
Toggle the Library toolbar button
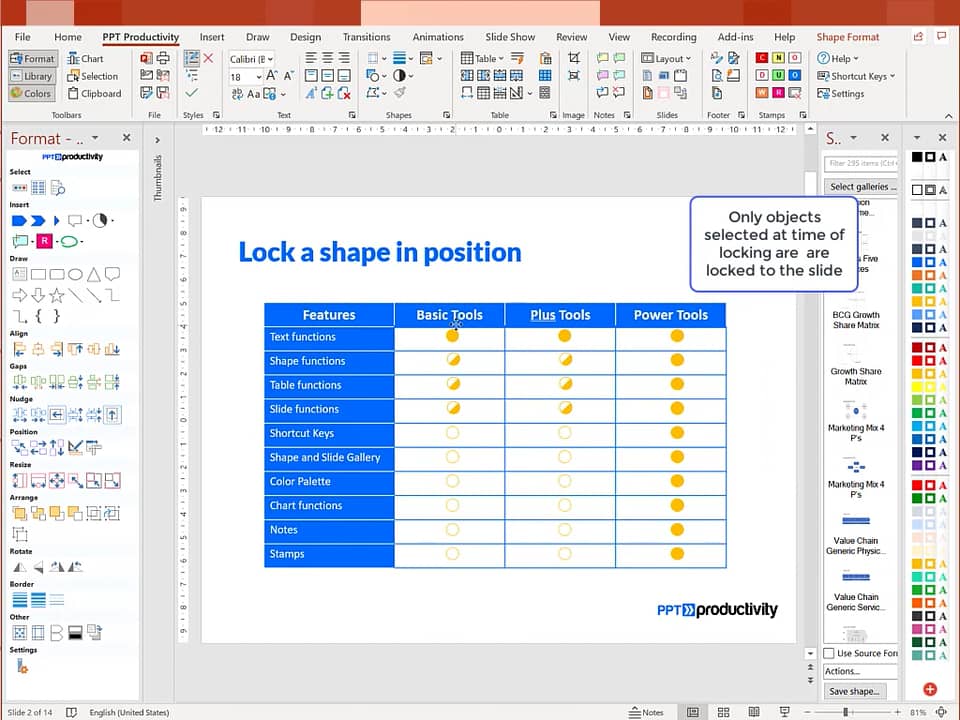tap(32, 76)
